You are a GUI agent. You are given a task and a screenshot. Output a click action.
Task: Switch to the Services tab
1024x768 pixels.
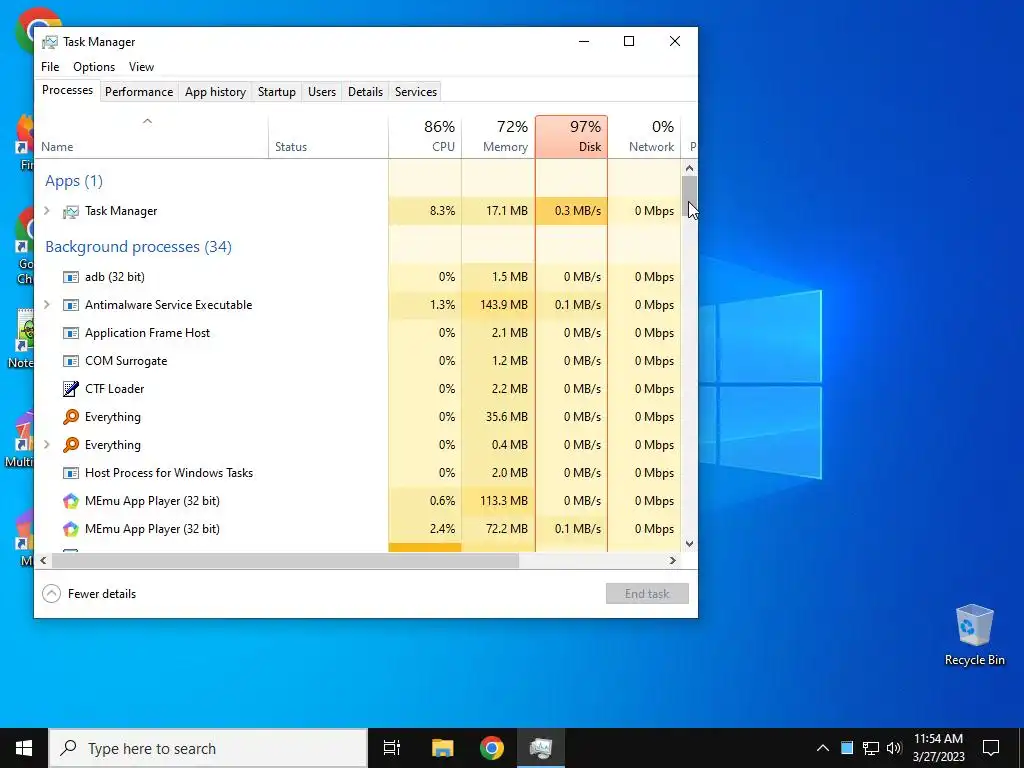pyautogui.click(x=416, y=92)
